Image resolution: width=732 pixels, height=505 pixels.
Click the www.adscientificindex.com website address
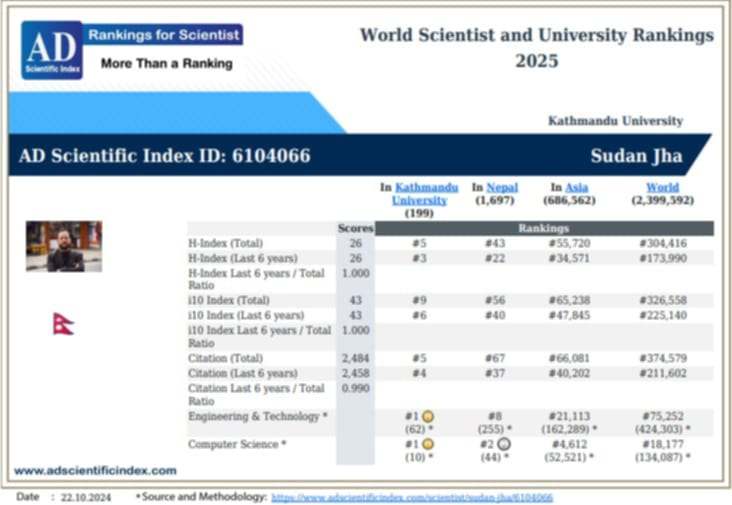click(95, 470)
